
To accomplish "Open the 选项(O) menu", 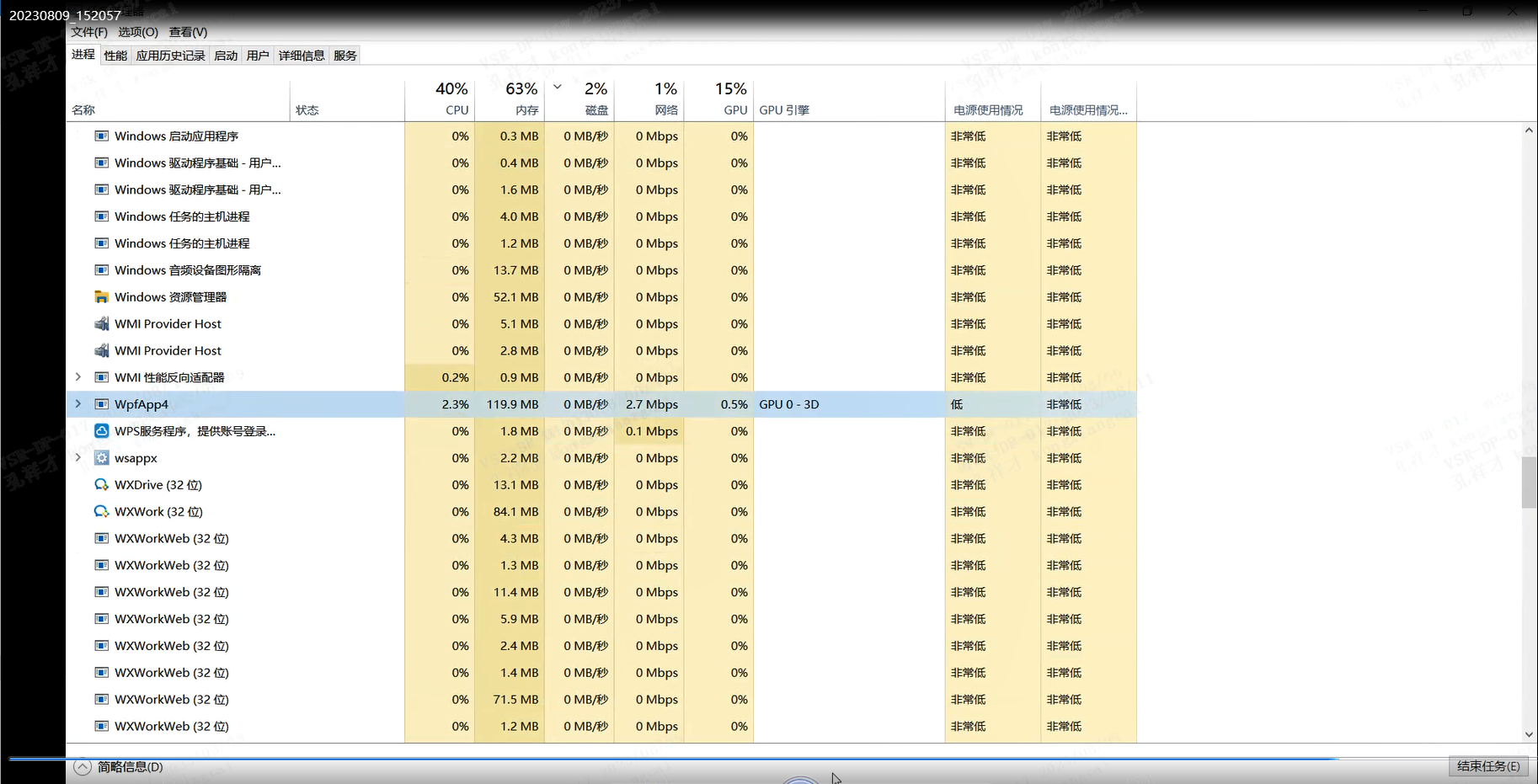I will [137, 32].
